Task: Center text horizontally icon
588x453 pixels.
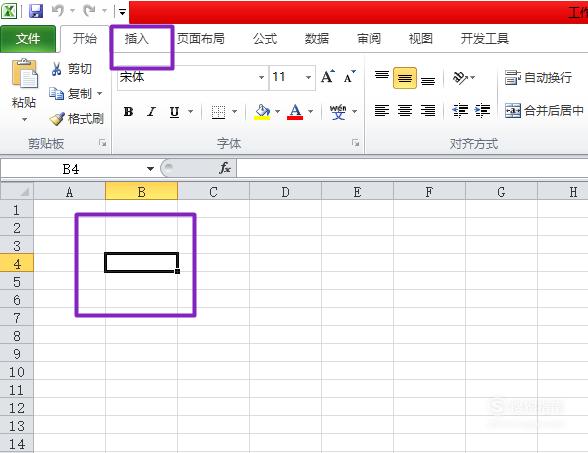Action: [x=405, y=111]
